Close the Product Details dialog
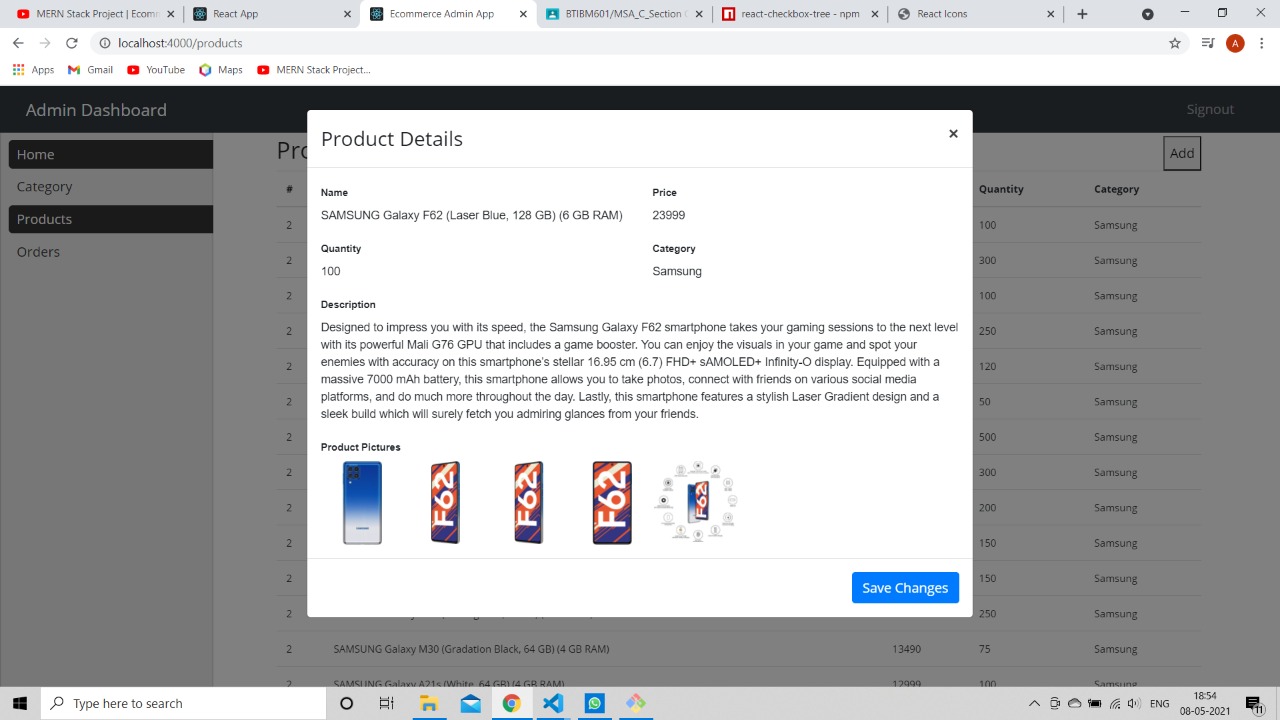The height and width of the screenshot is (720, 1280). (952, 133)
